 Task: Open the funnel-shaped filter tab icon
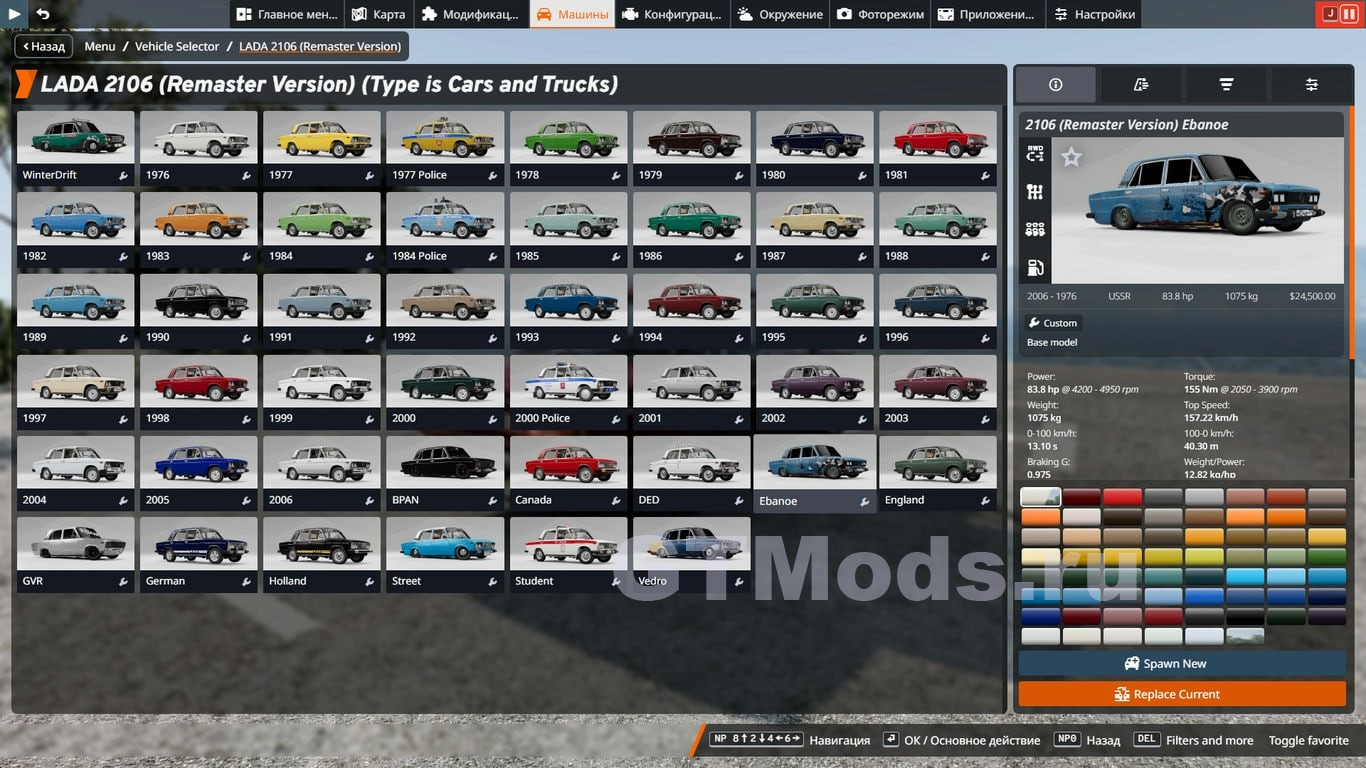tap(1226, 85)
